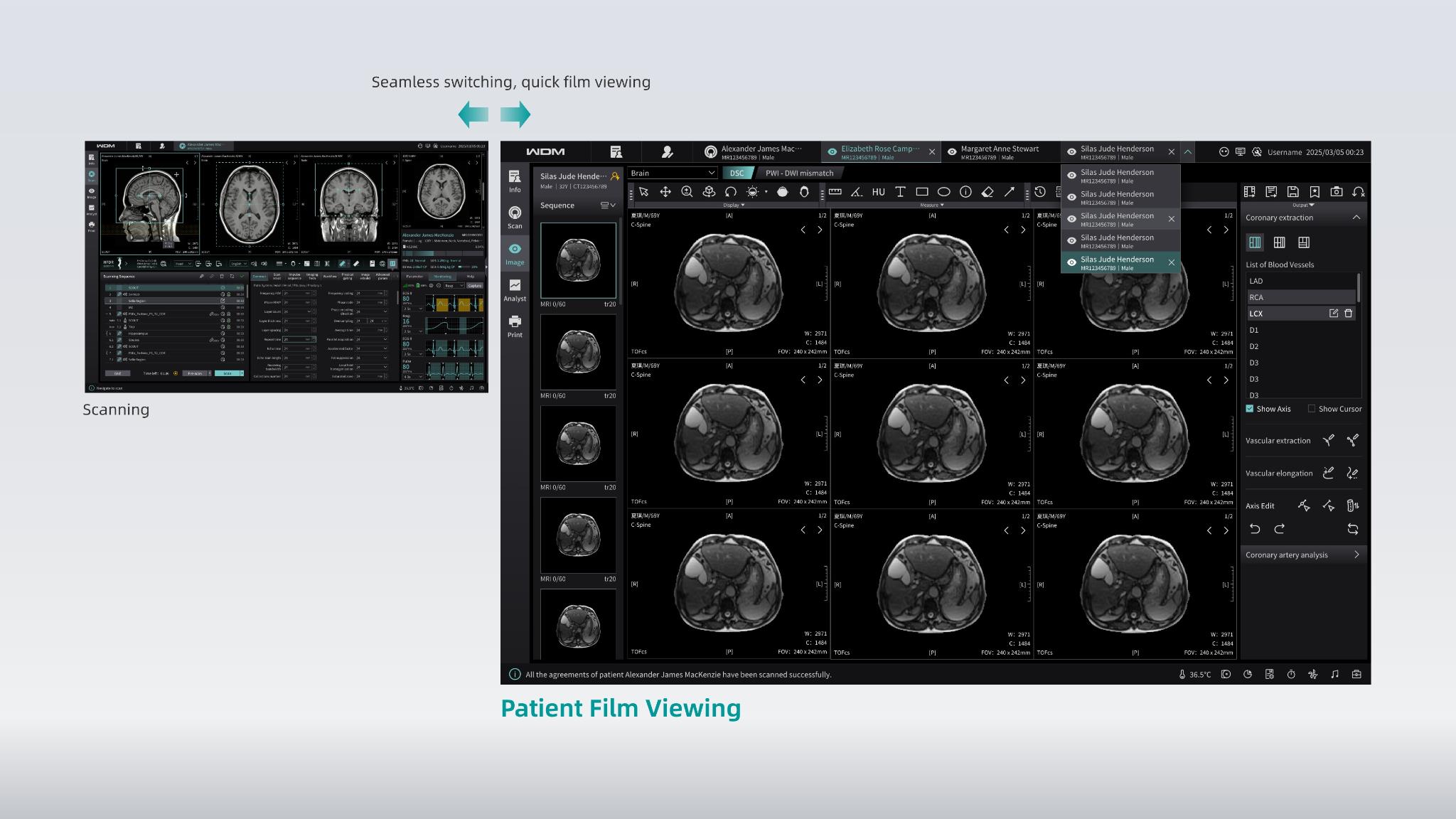Enable the Show Cursor checkbox
This screenshot has height=819, width=1456.
pyautogui.click(x=1312, y=409)
